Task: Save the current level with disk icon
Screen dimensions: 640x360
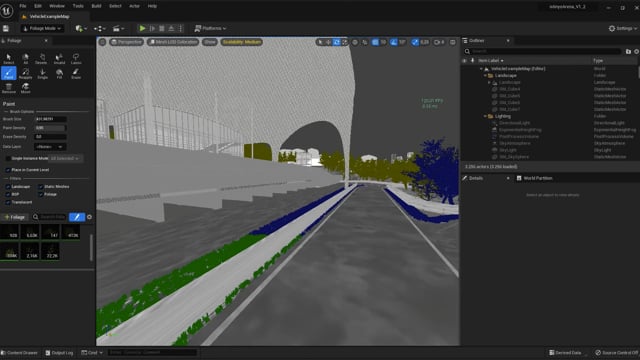Action: click(6, 29)
